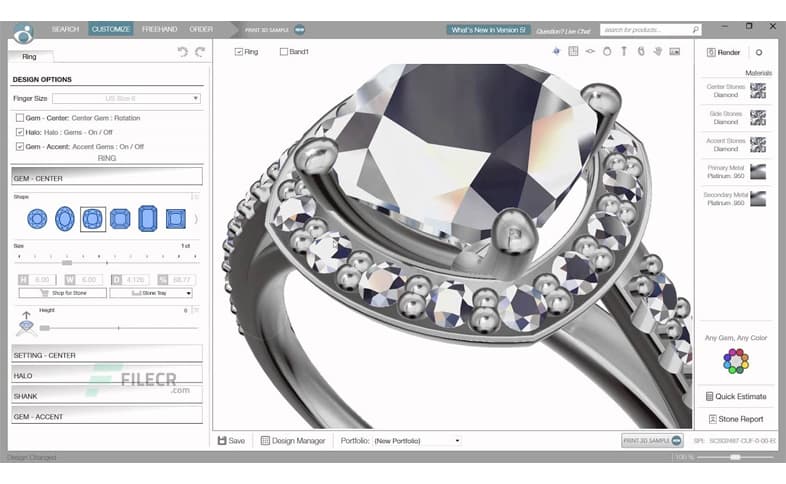Enable the Band1 checkbox
This screenshot has width=786, height=484.
284,52
